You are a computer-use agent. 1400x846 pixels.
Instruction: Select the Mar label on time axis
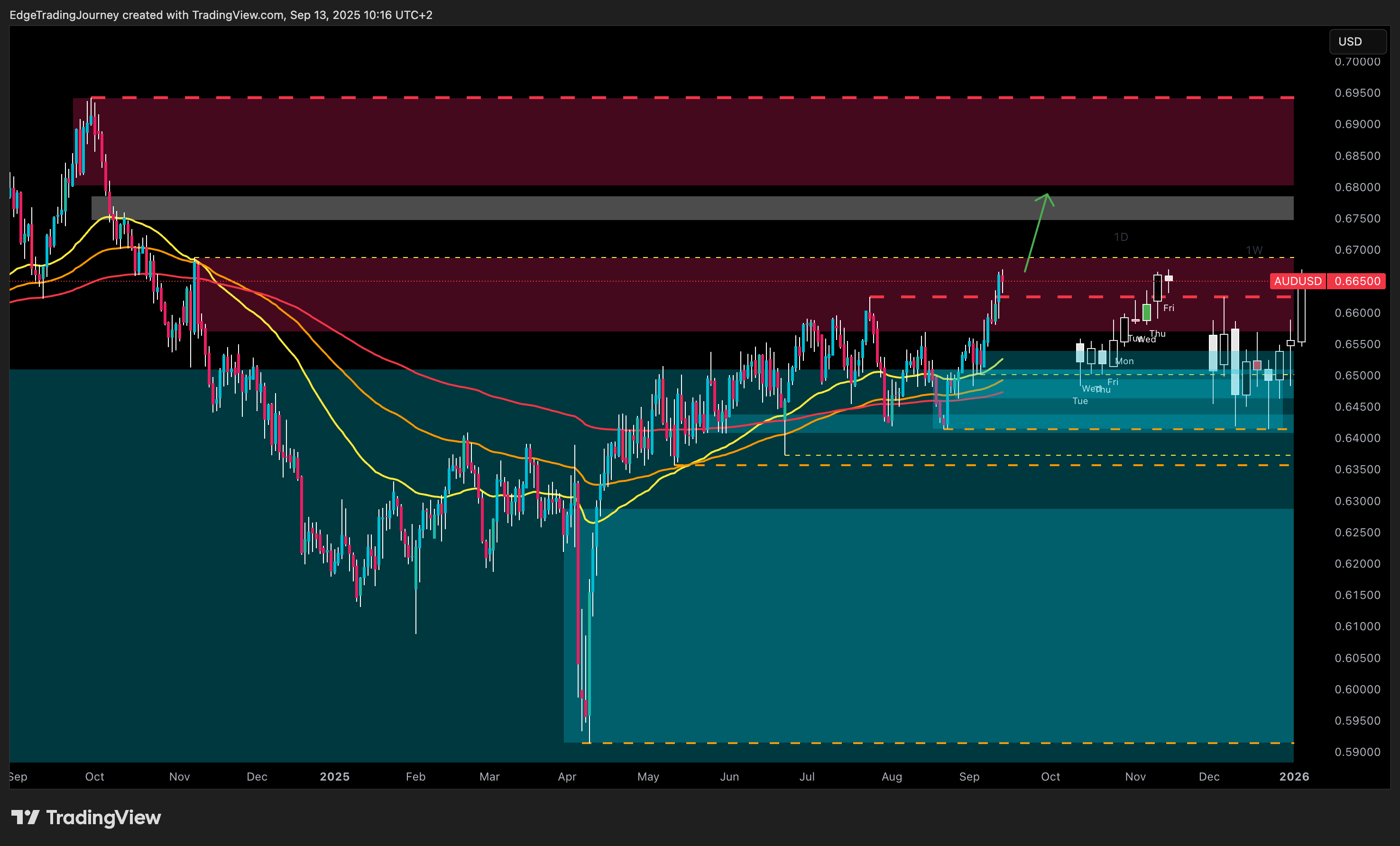tap(489, 776)
